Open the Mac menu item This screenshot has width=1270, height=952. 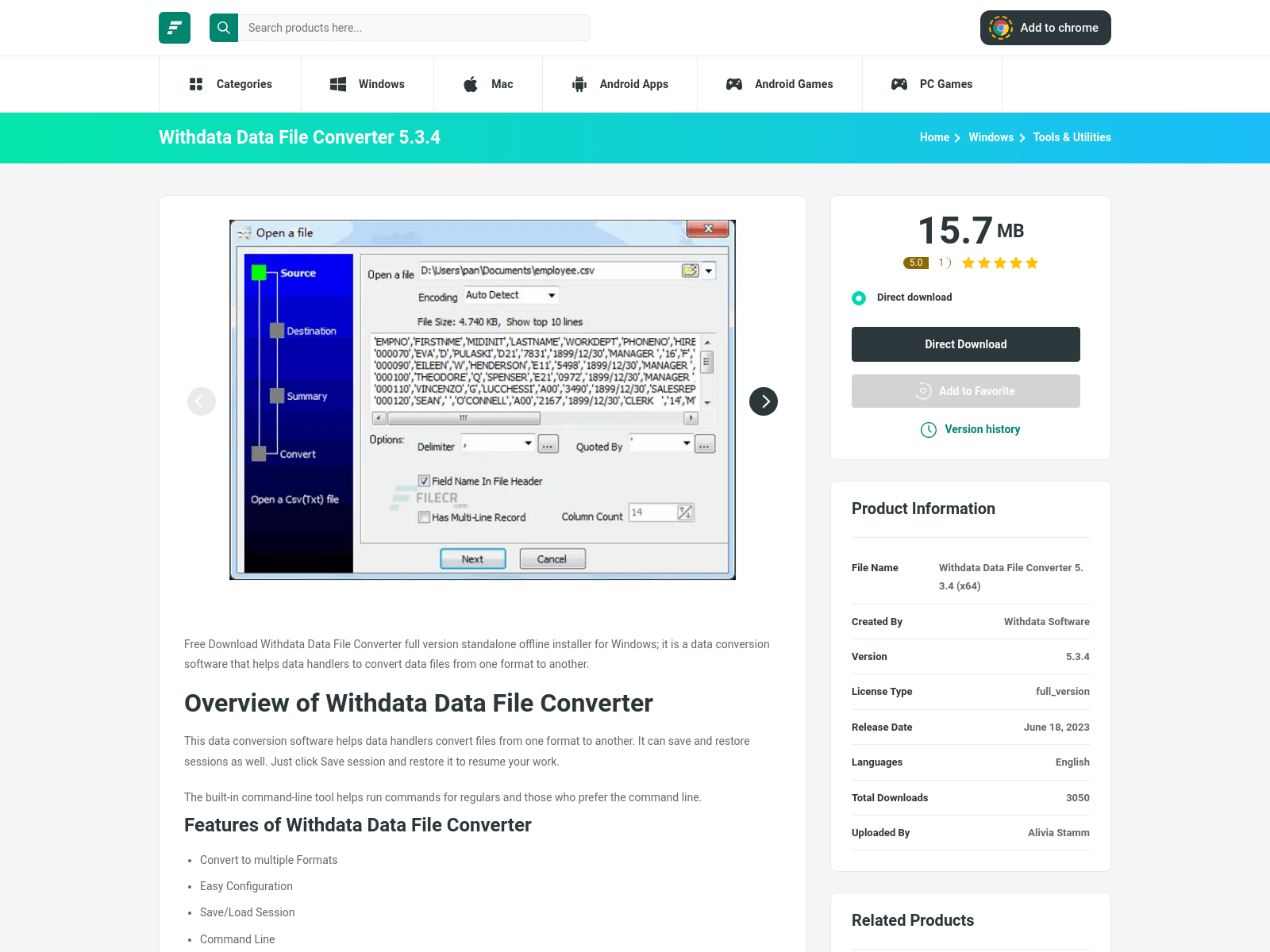pos(488,84)
